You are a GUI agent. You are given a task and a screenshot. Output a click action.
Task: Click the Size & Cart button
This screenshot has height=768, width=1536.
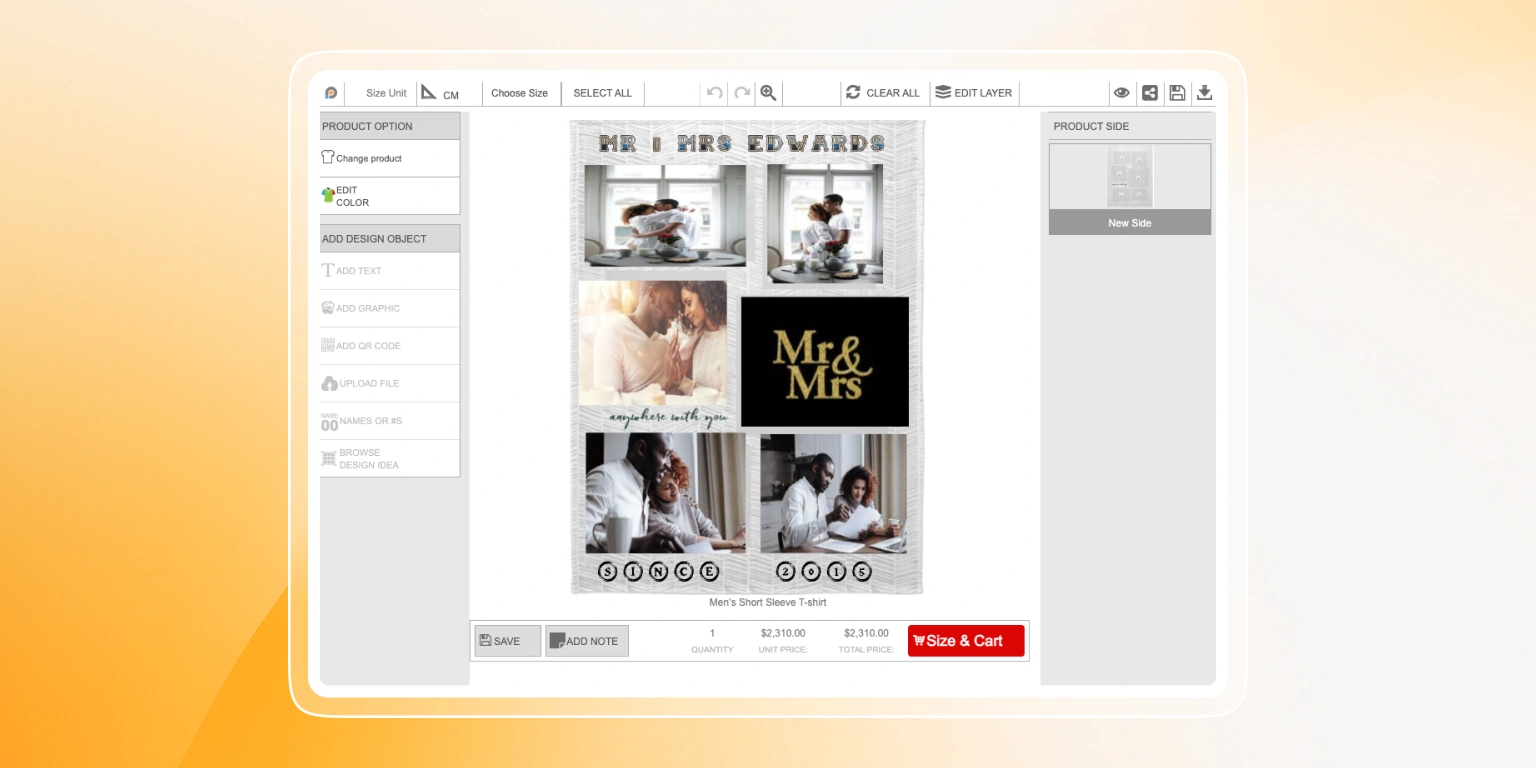click(x=965, y=640)
